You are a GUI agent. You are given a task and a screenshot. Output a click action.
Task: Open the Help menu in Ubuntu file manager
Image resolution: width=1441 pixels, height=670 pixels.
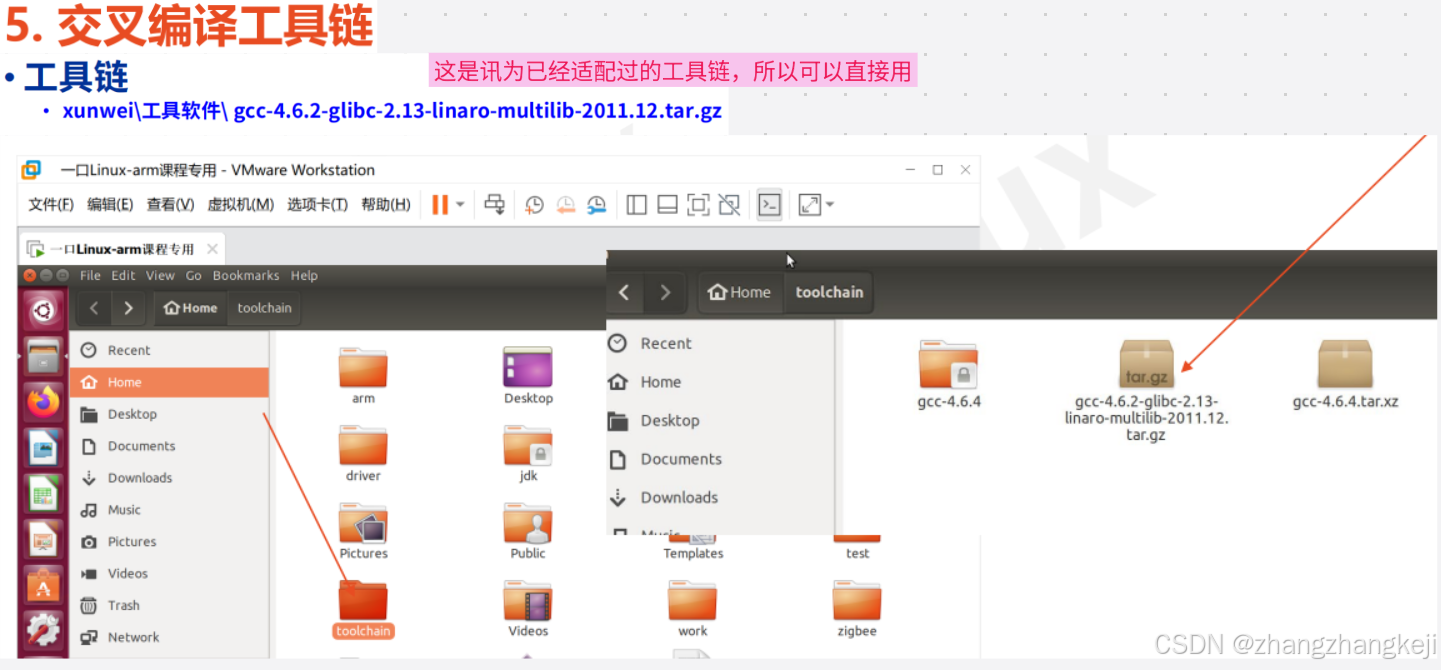[304, 275]
